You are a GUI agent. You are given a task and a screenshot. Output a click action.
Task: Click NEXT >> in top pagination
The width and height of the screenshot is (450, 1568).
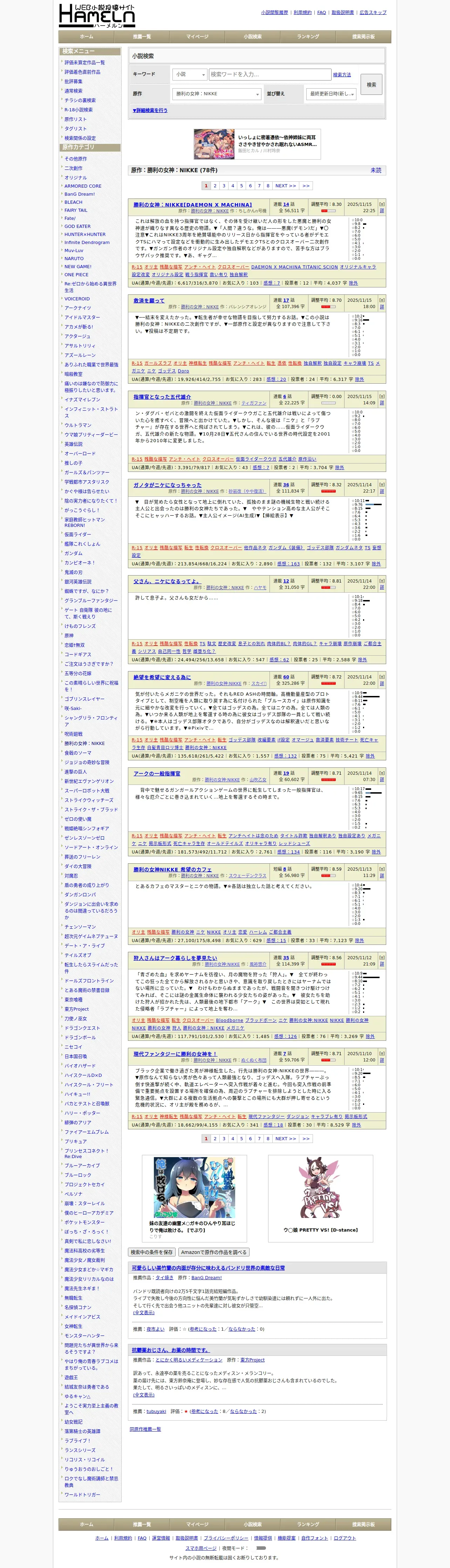[285, 186]
